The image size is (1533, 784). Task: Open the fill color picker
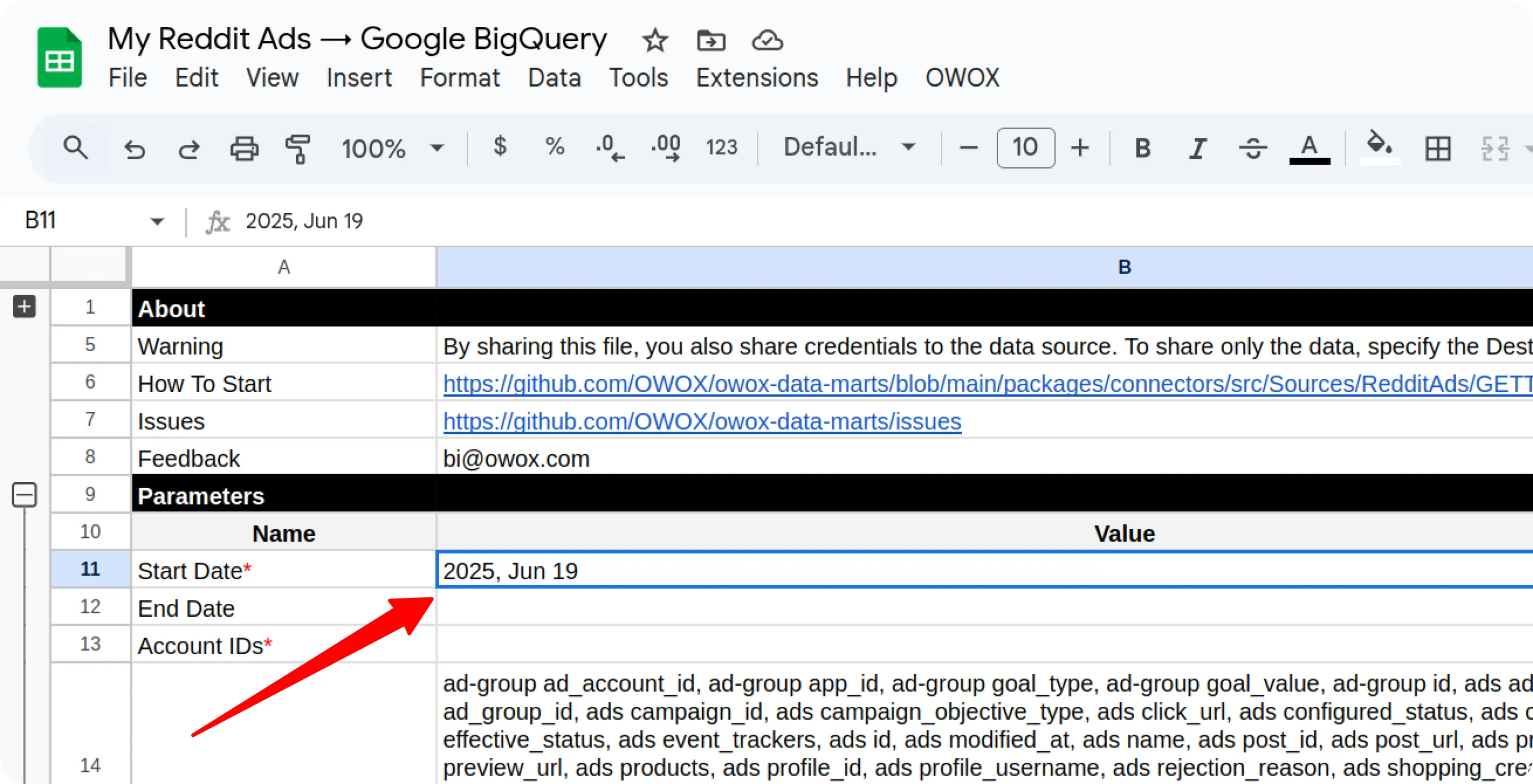click(1380, 147)
